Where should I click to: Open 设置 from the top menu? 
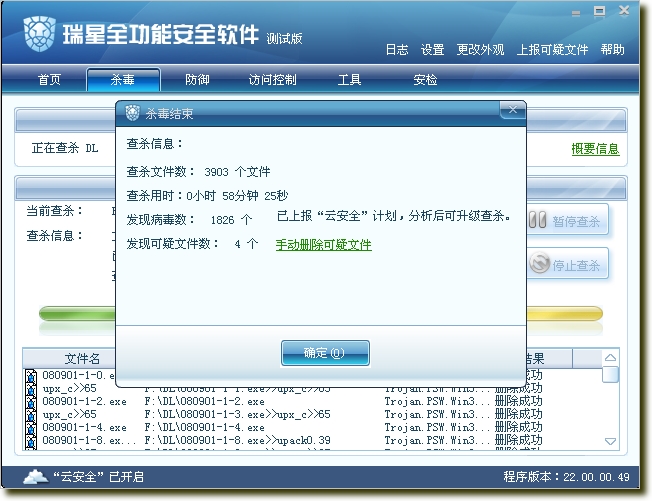point(432,49)
